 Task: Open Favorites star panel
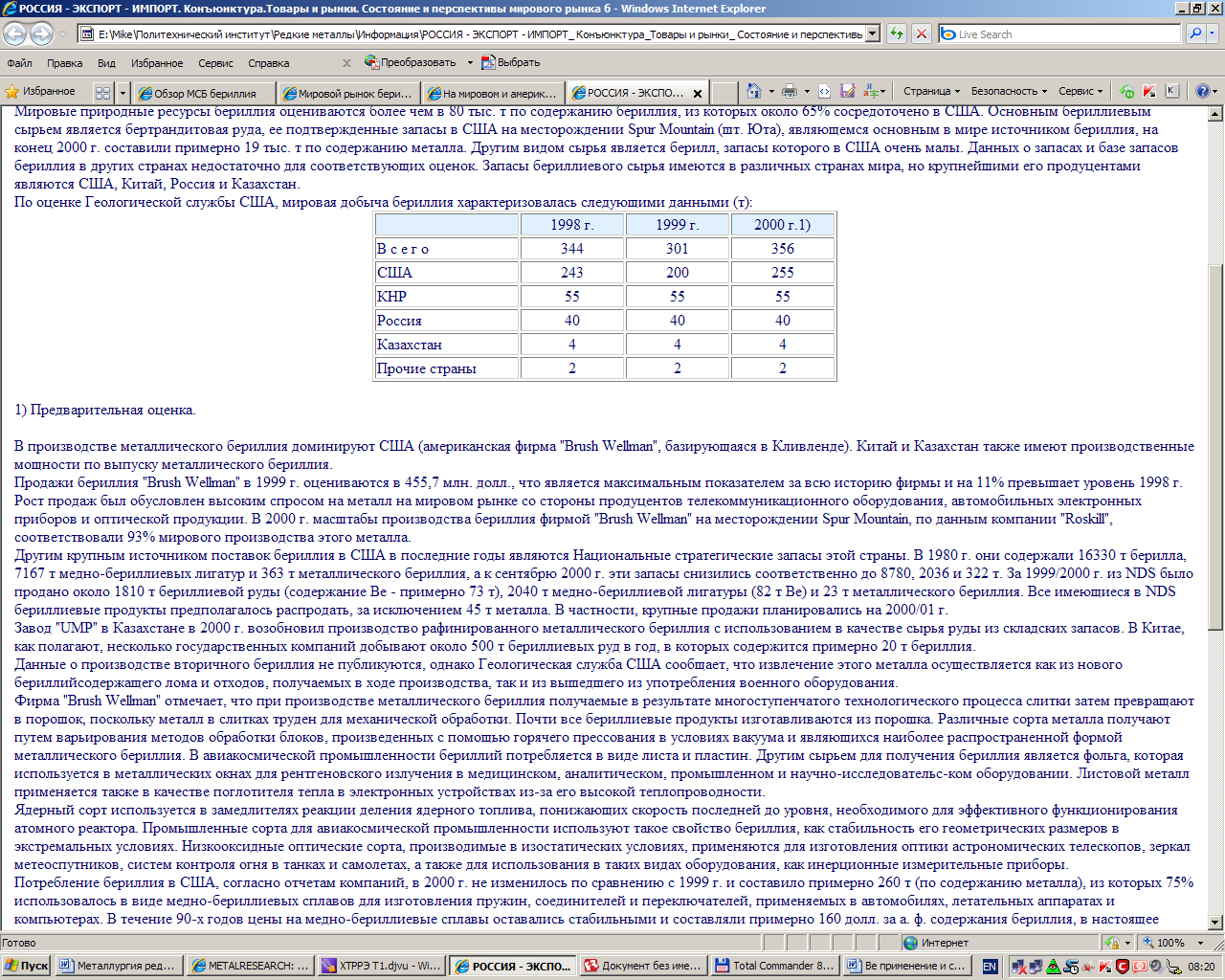pos(40,92)
